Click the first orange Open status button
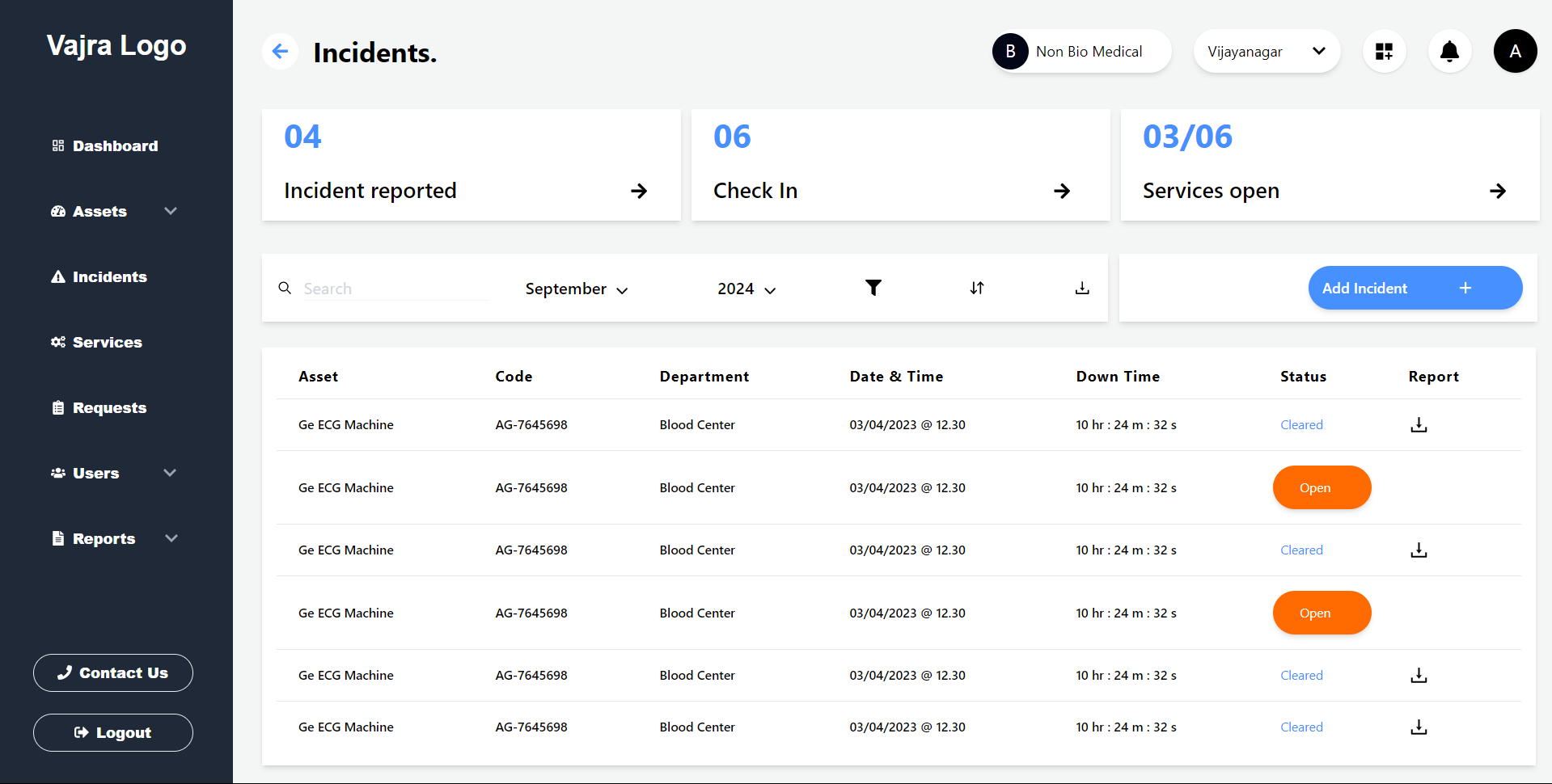The width and height of the screenshot is (1552, 784). tap(1322, 488)
